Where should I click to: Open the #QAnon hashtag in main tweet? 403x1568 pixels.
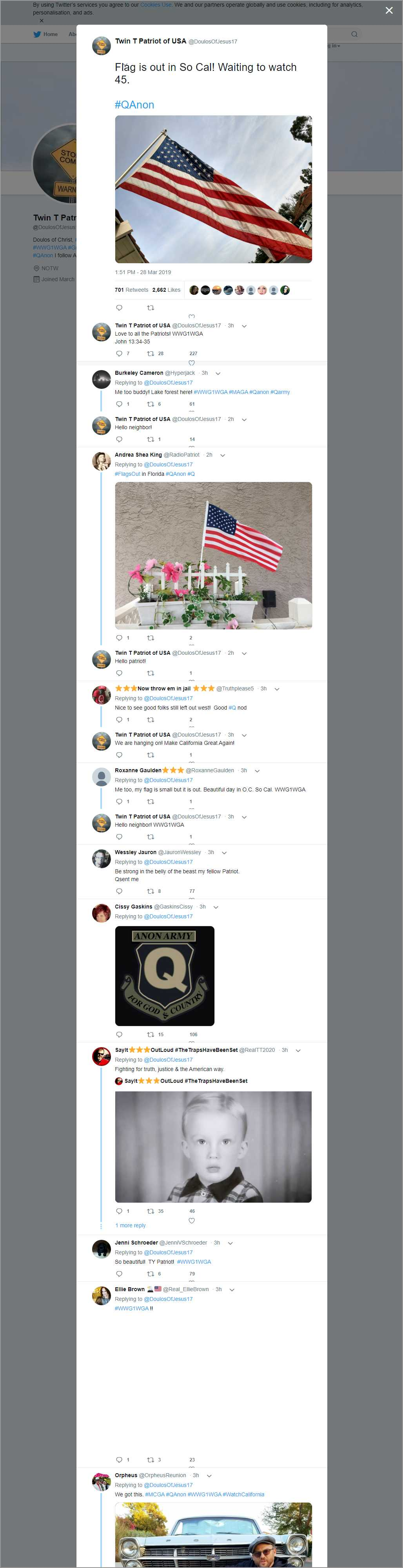pos(135,105)
